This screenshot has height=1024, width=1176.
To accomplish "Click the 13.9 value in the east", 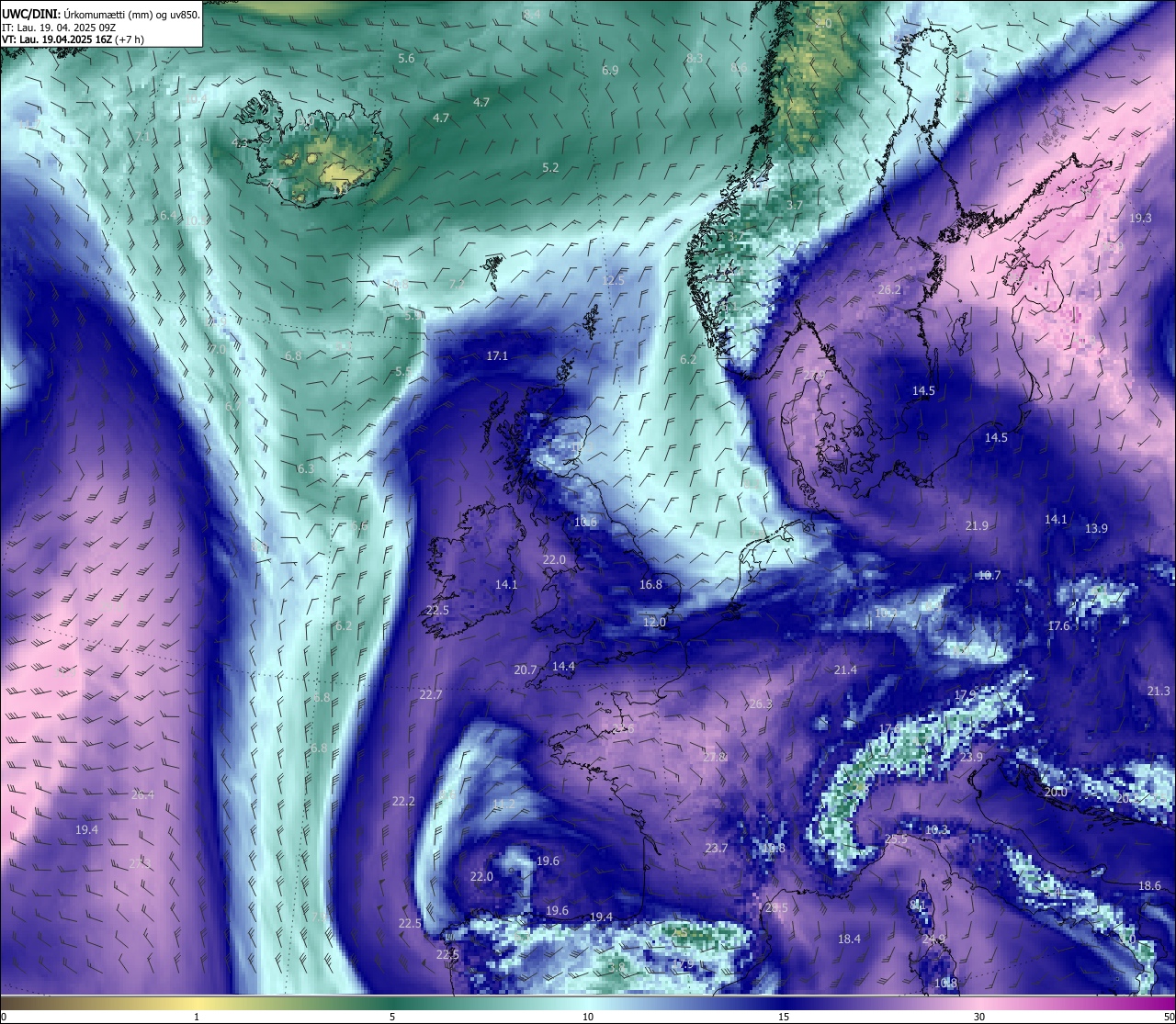I will 1096,528.
